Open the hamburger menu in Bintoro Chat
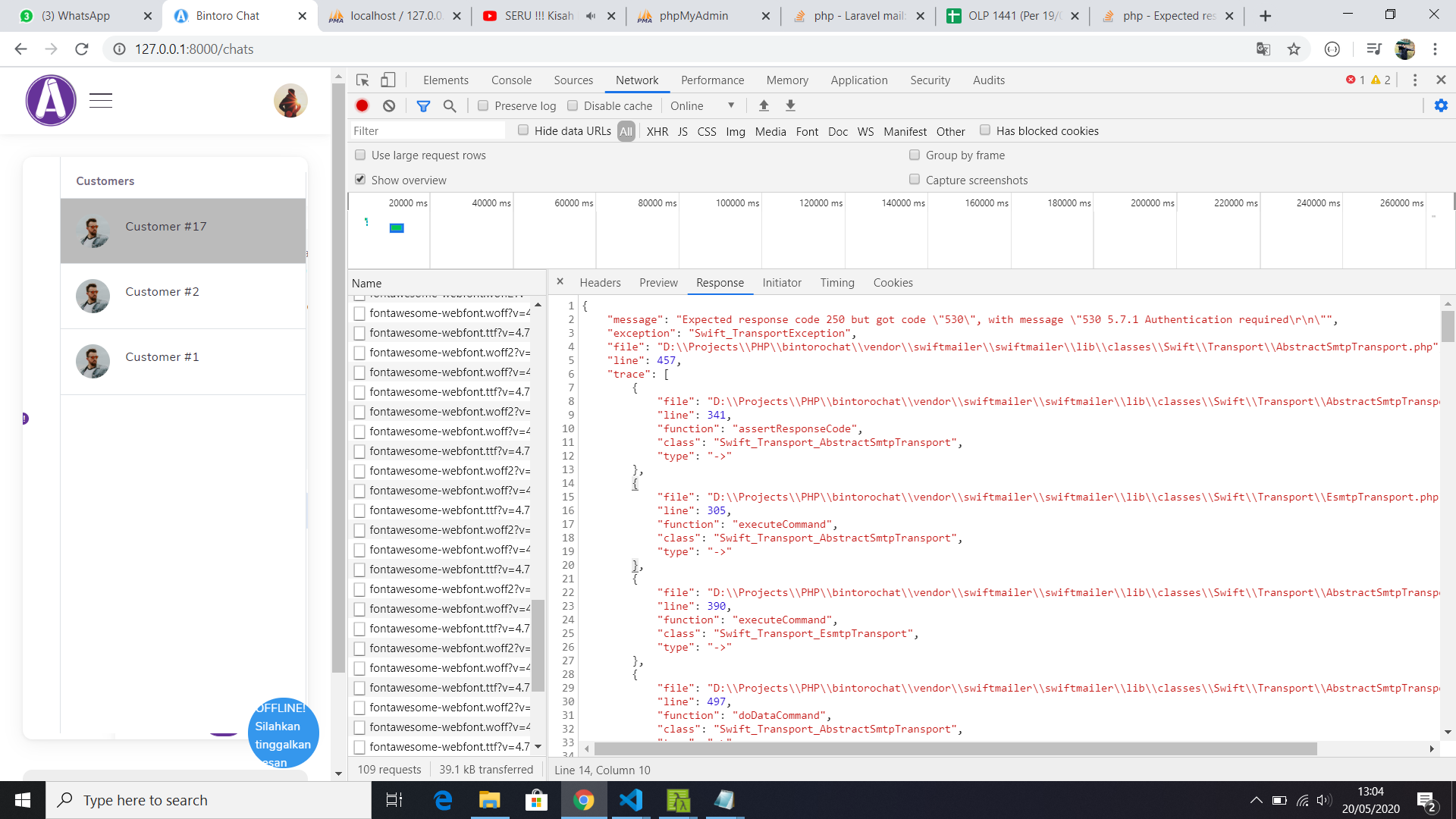1456x819 pixels. pos(101,100)
